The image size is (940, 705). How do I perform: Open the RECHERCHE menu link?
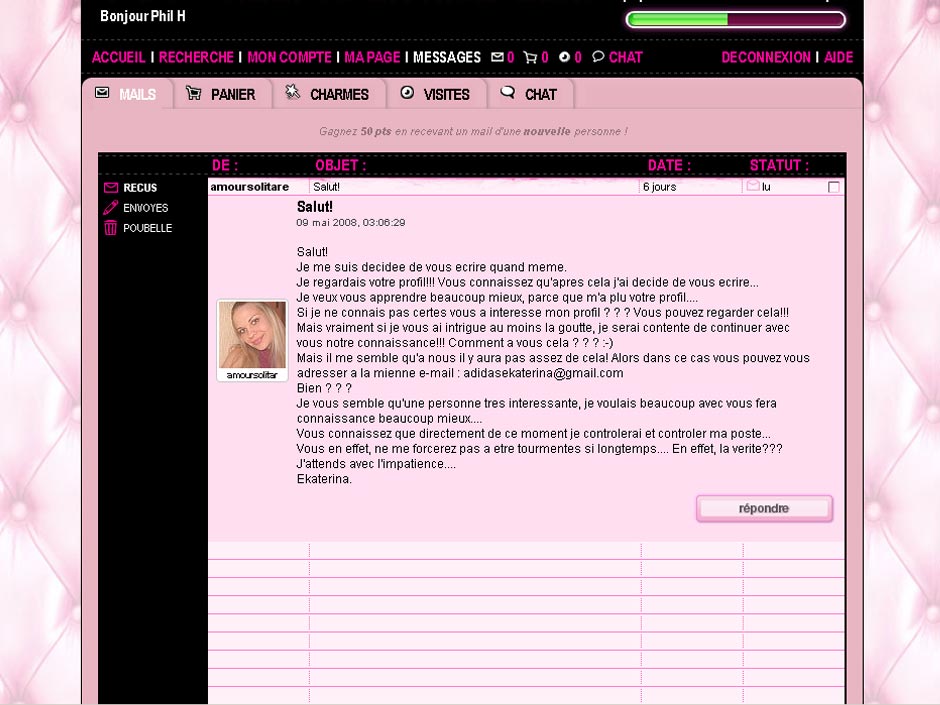(x=196, y=57)
